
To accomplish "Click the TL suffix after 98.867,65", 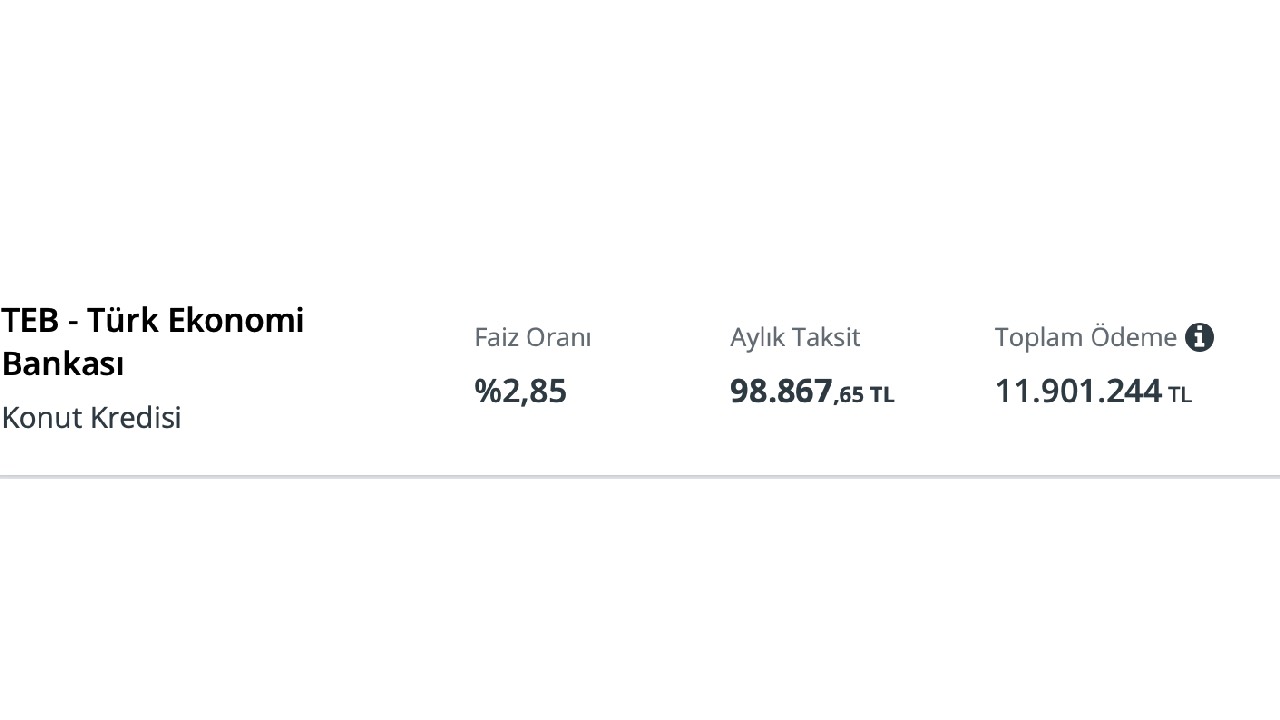I will (882, 394).
